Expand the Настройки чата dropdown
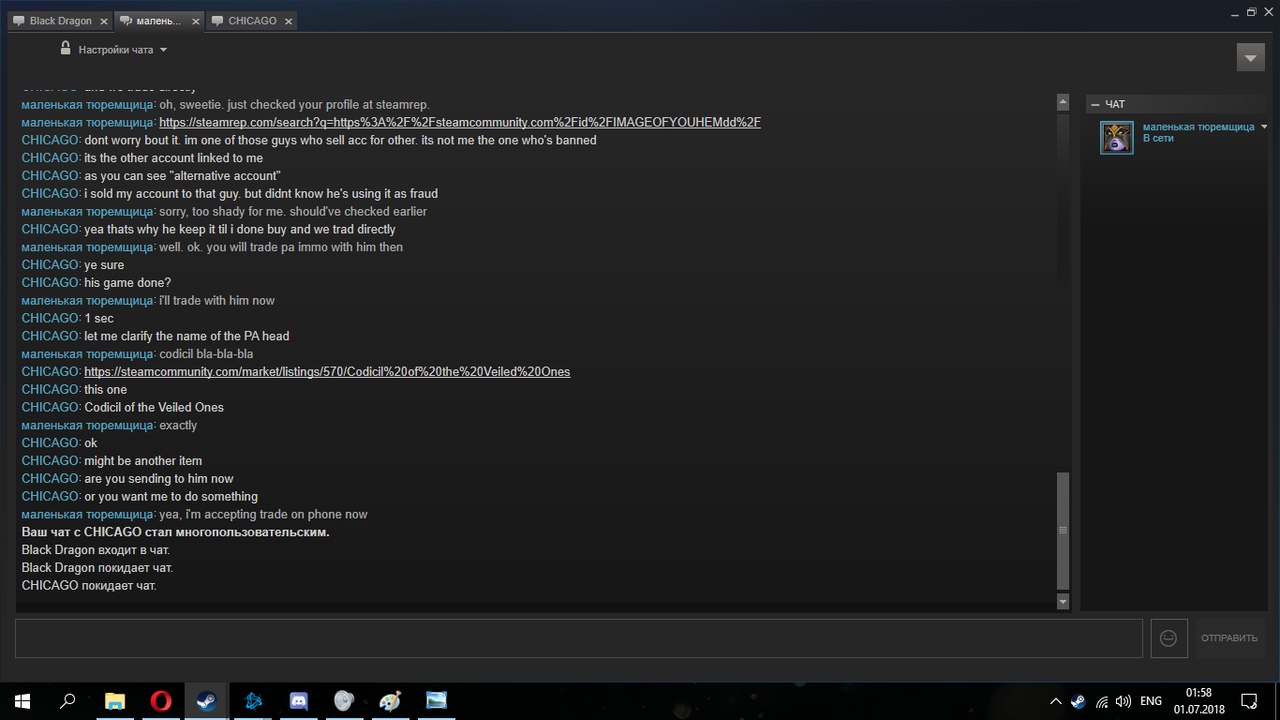This screenshot has width=1280, height=720. 121,49
